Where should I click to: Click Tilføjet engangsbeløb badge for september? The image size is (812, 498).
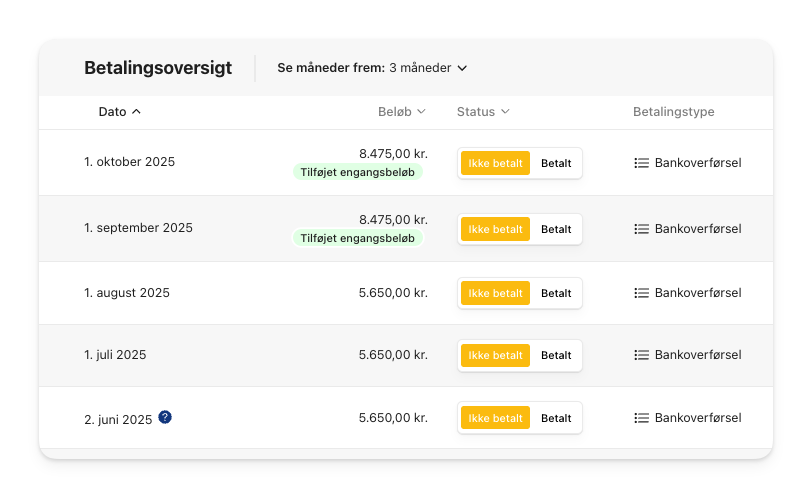(358, 238)
